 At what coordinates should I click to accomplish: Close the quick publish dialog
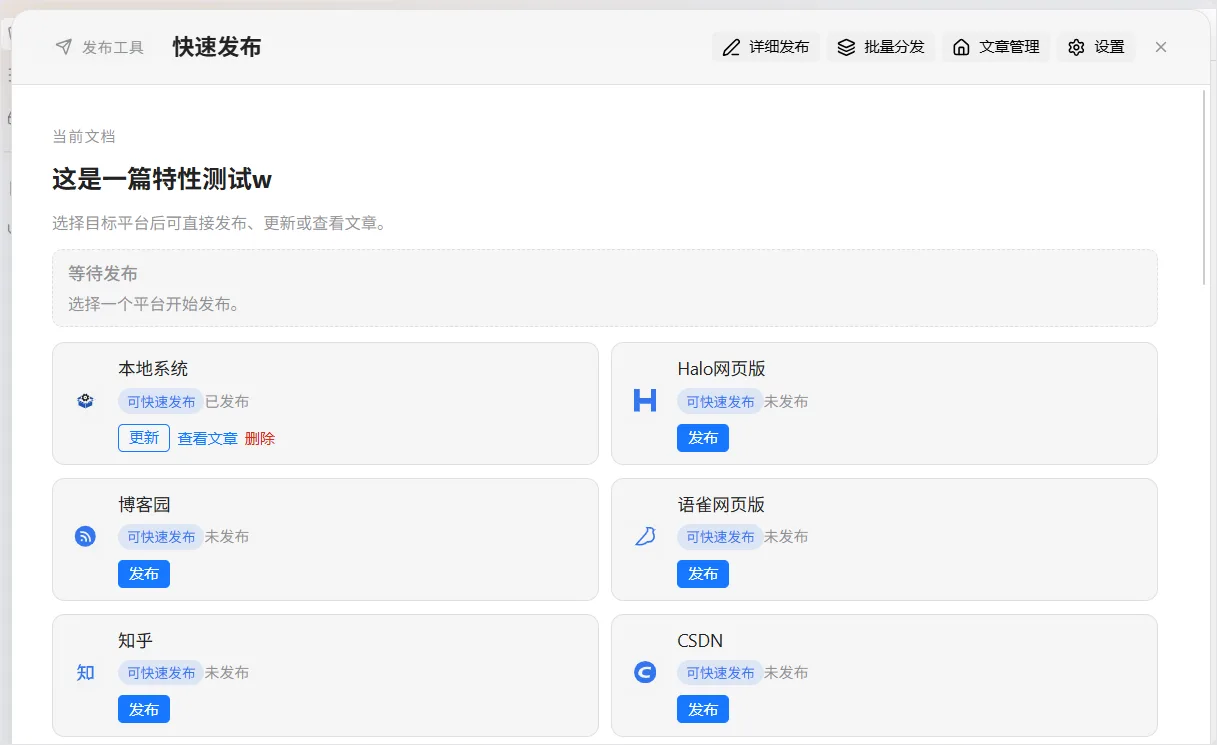tap(1161, 47)
